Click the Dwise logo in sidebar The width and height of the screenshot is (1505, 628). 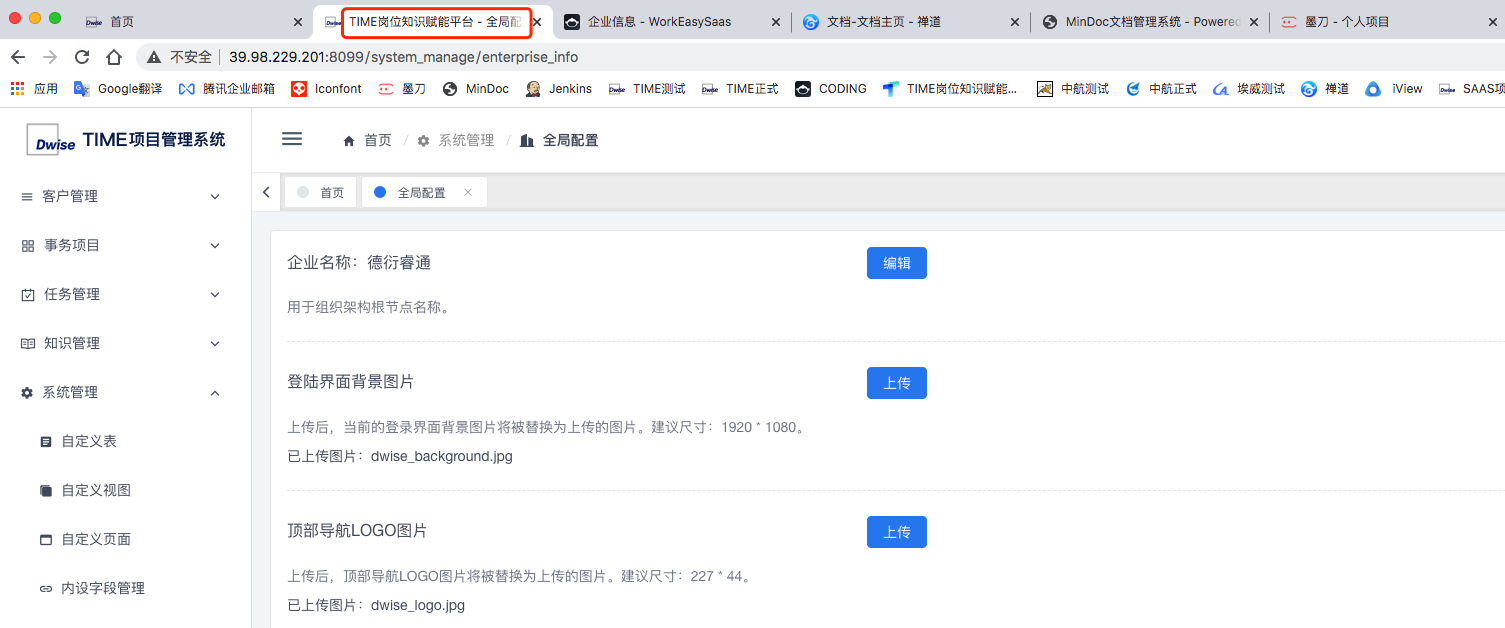(x=51, y=140)
